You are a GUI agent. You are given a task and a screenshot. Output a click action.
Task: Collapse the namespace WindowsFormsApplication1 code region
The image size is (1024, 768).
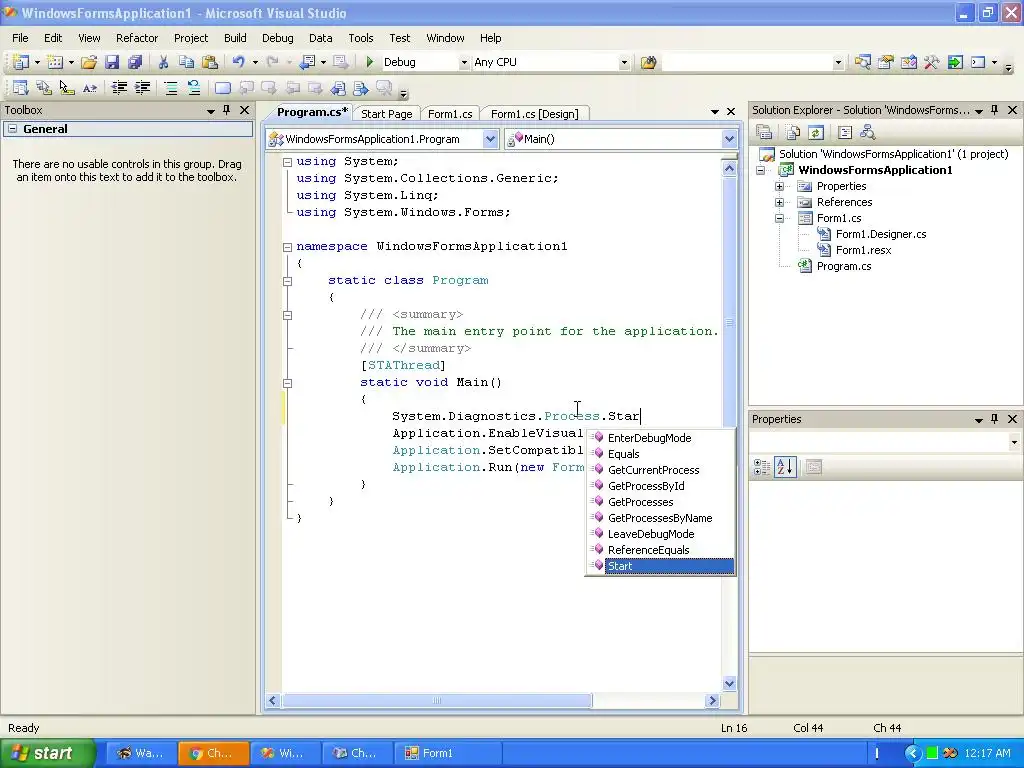pyautogui.click(x=287, y=247)
